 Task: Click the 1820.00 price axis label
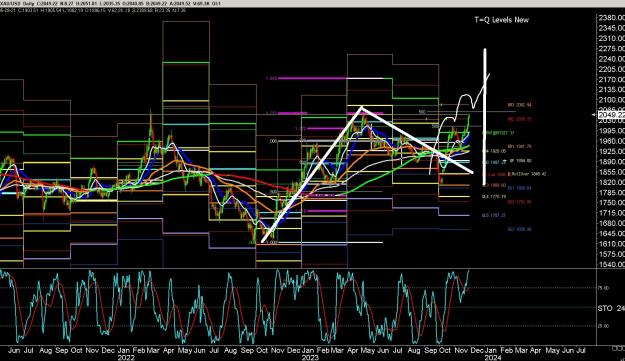[x=611, y=182]
